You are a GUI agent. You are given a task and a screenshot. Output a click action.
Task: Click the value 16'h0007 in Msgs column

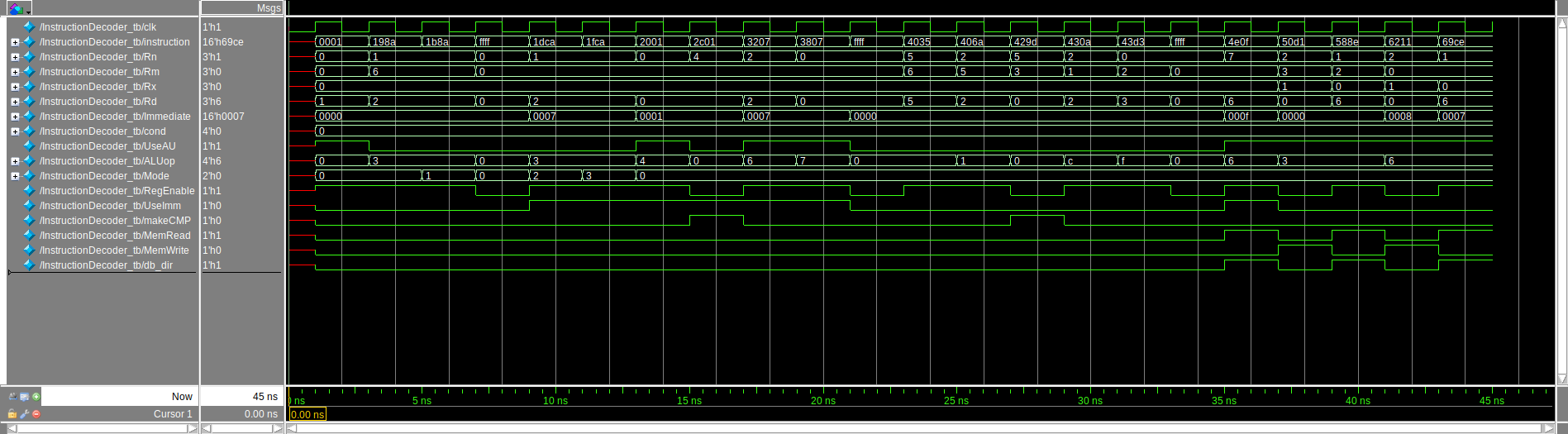pos(223,117)
